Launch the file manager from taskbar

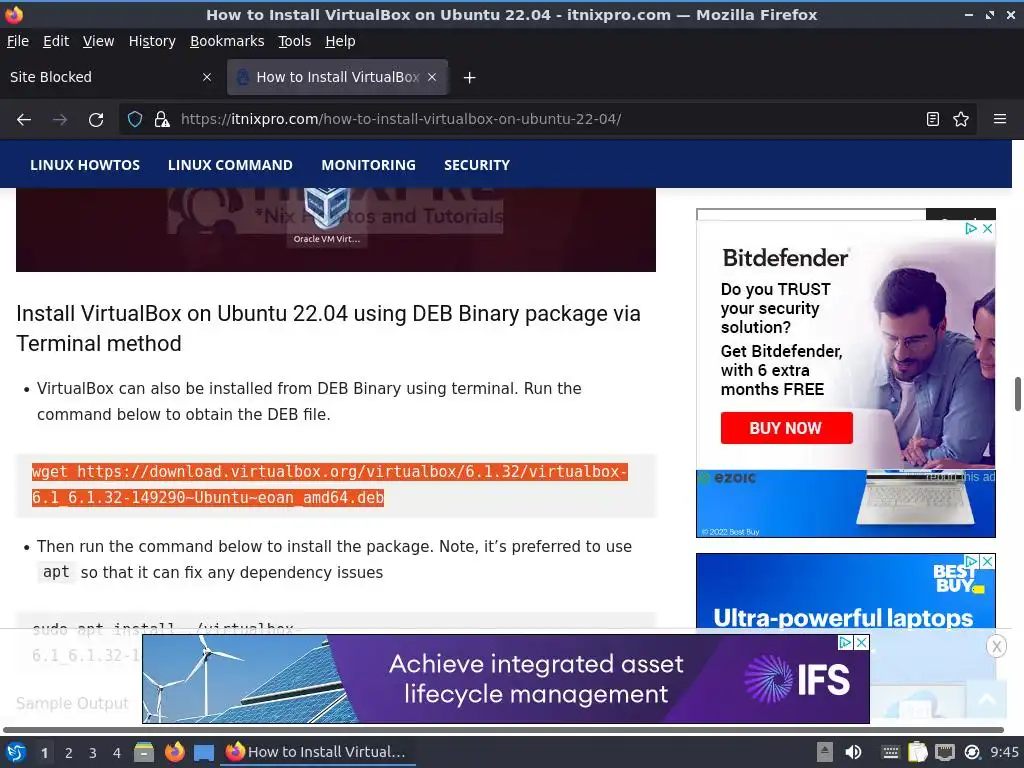click(144, 752)
